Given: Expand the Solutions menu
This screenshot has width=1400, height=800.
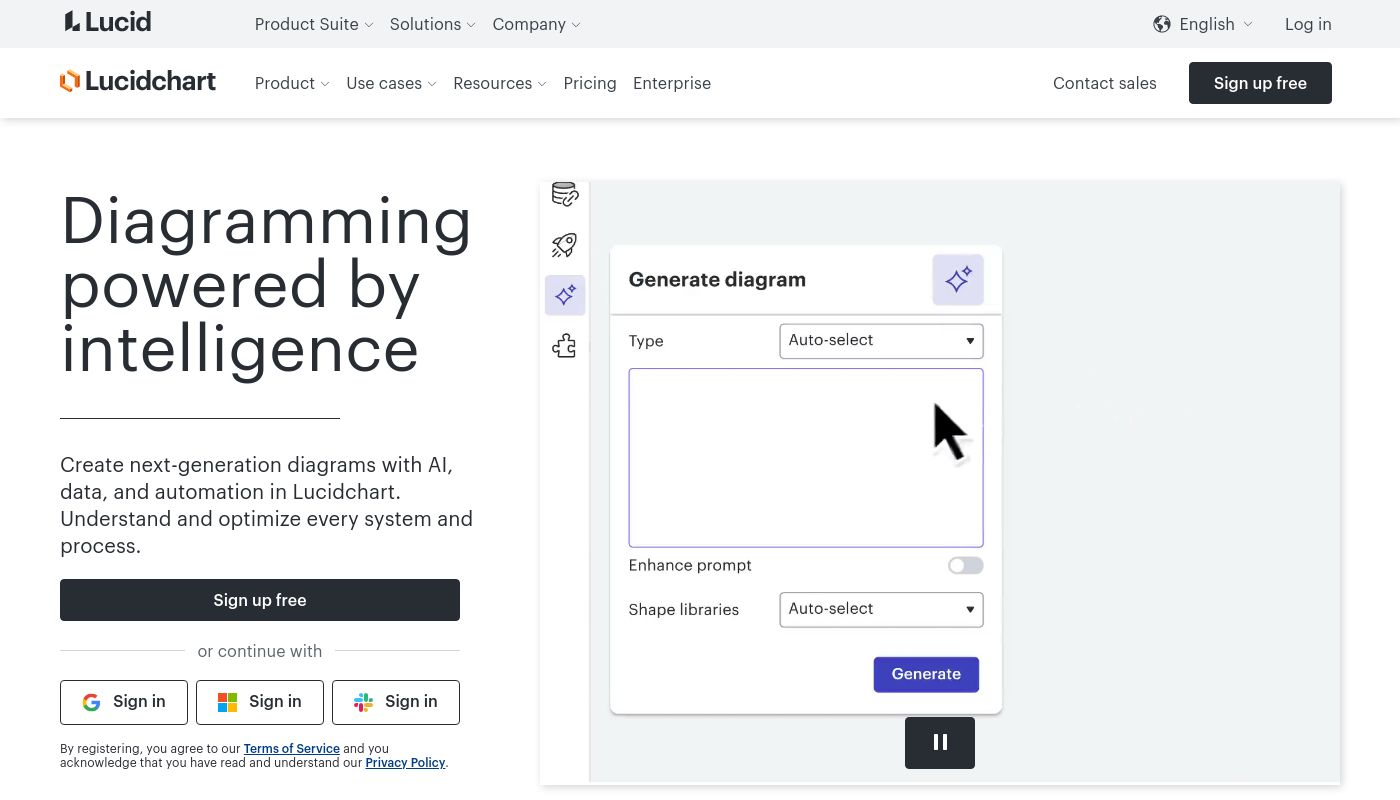Looking at the screenshot, I should [x=433, y=24].
